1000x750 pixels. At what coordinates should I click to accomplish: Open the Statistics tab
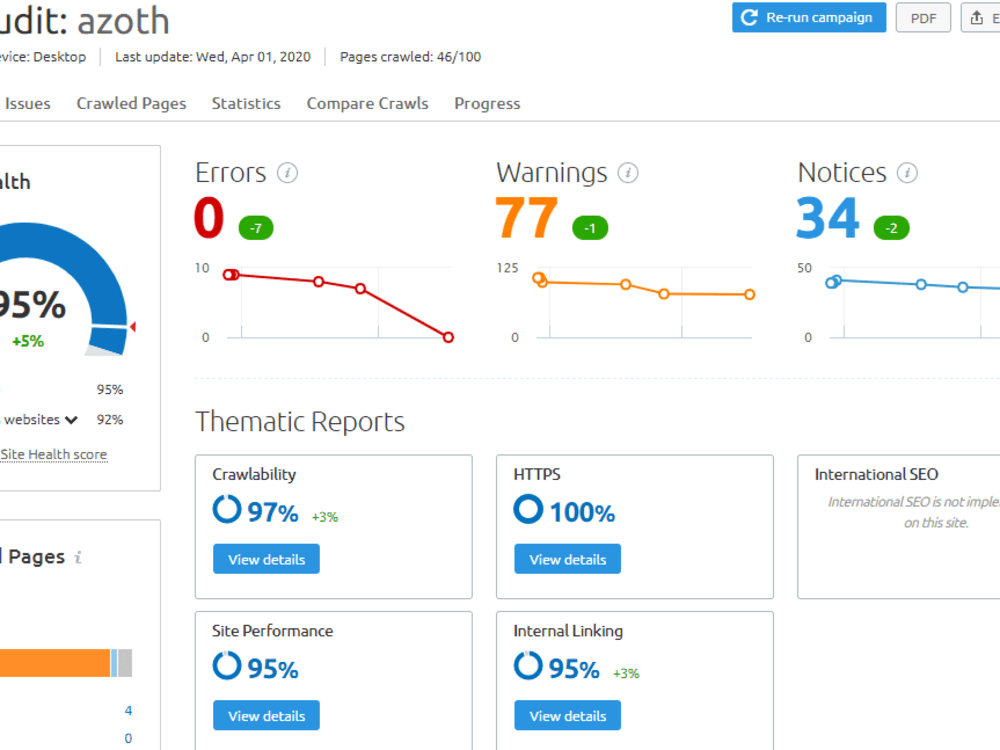tap(246, 103)
